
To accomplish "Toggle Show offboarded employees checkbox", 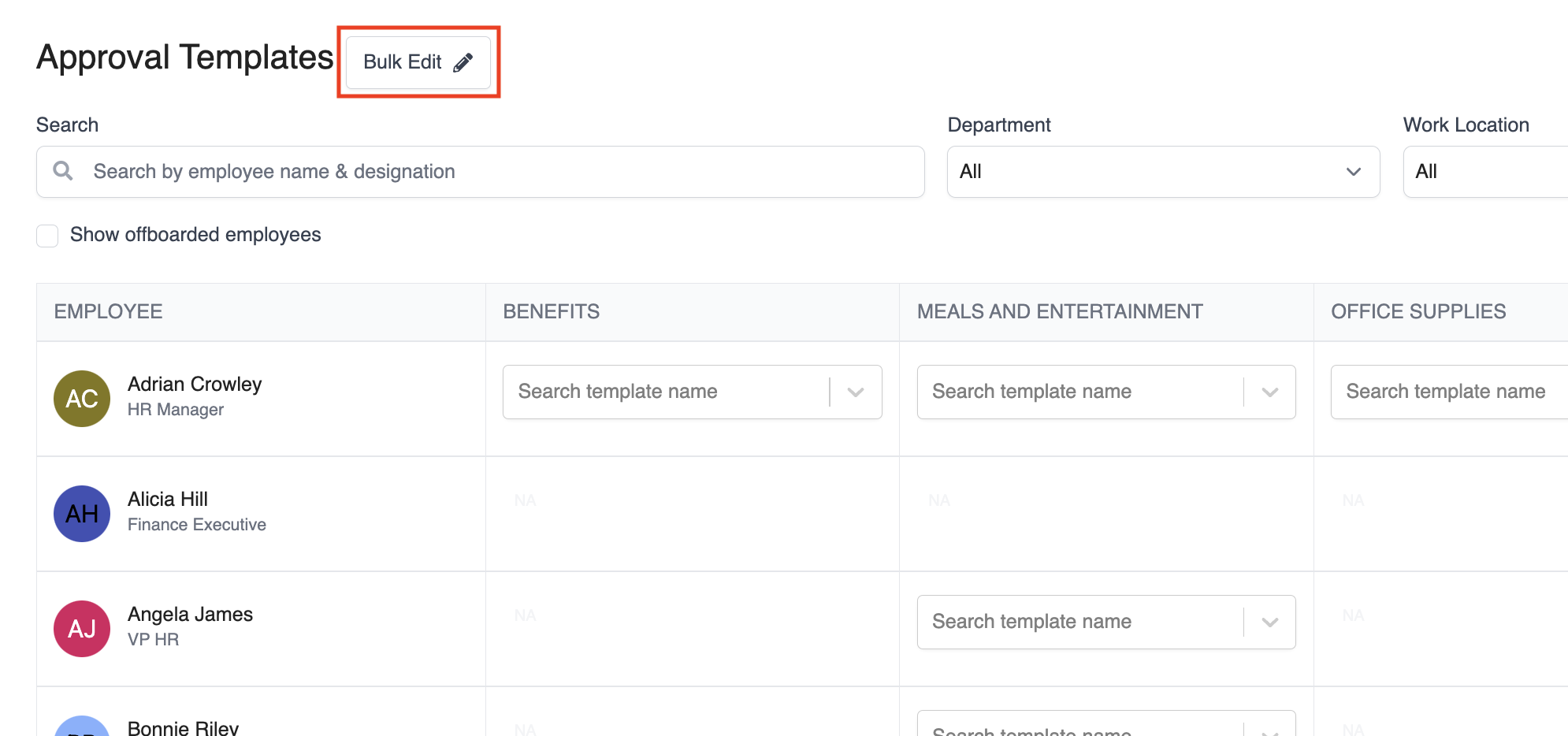I will click(47, 236).
